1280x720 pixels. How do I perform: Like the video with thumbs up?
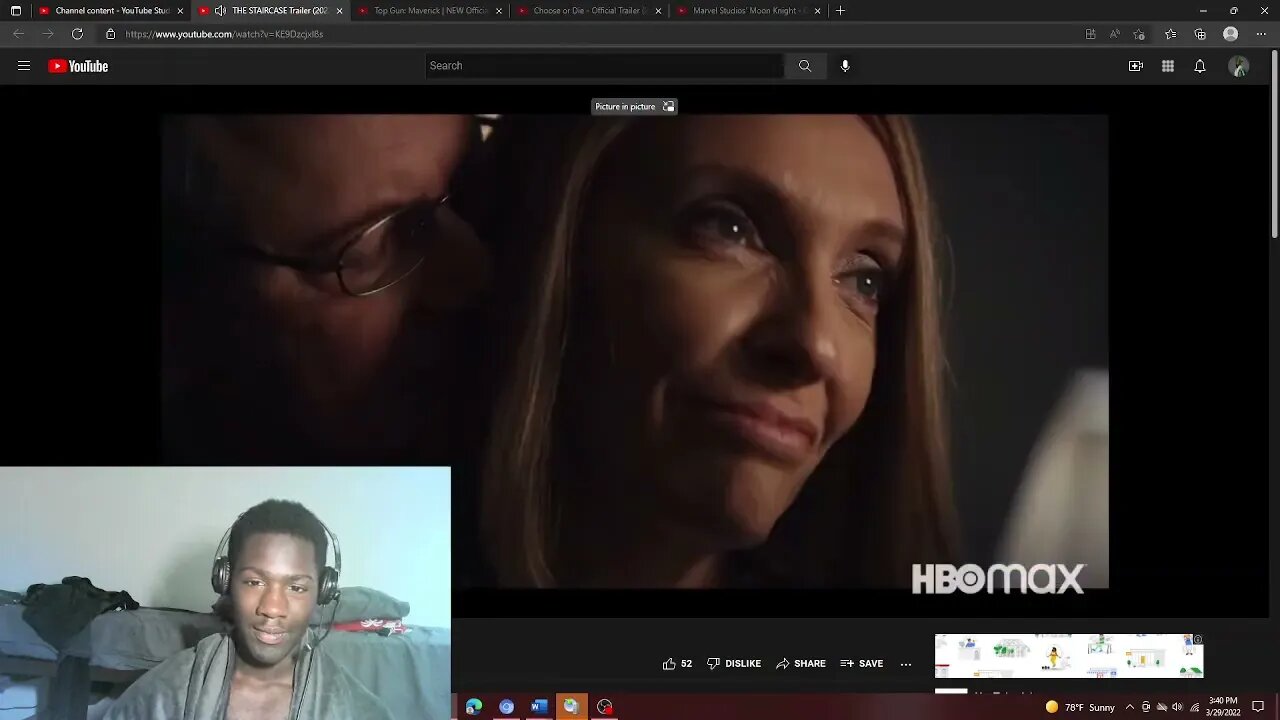coord(677,664)
